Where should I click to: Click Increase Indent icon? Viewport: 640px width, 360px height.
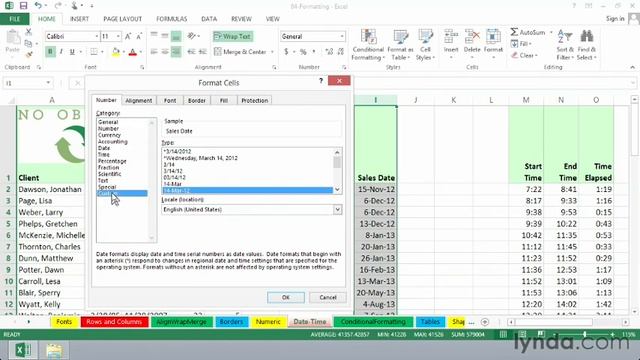[202, 52]
